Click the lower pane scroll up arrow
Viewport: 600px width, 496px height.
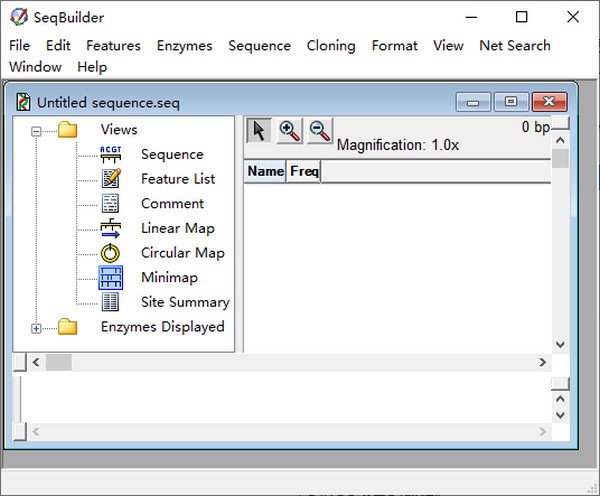[x=560, y=399]
